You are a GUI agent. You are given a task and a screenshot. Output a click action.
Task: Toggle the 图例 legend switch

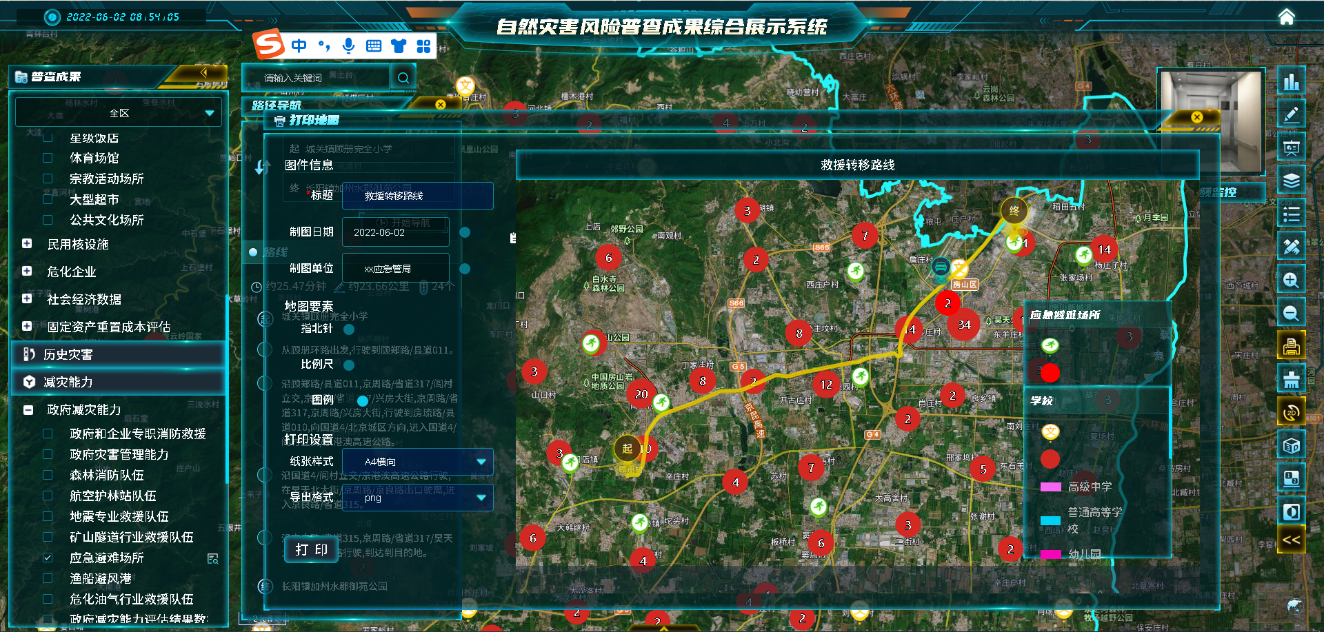click(x=362, y=401)
